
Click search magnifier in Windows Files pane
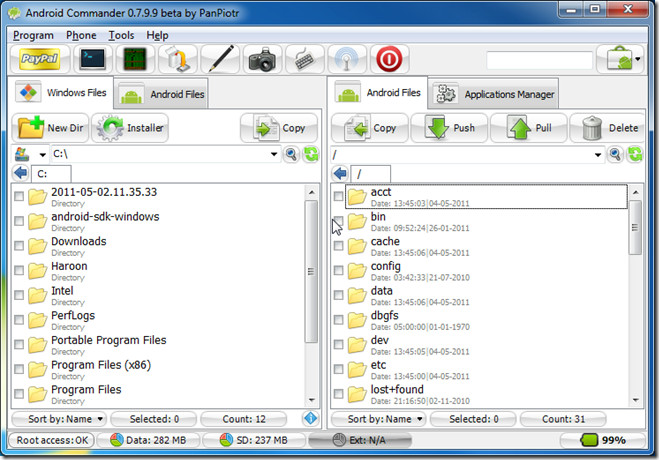point(291,154)
